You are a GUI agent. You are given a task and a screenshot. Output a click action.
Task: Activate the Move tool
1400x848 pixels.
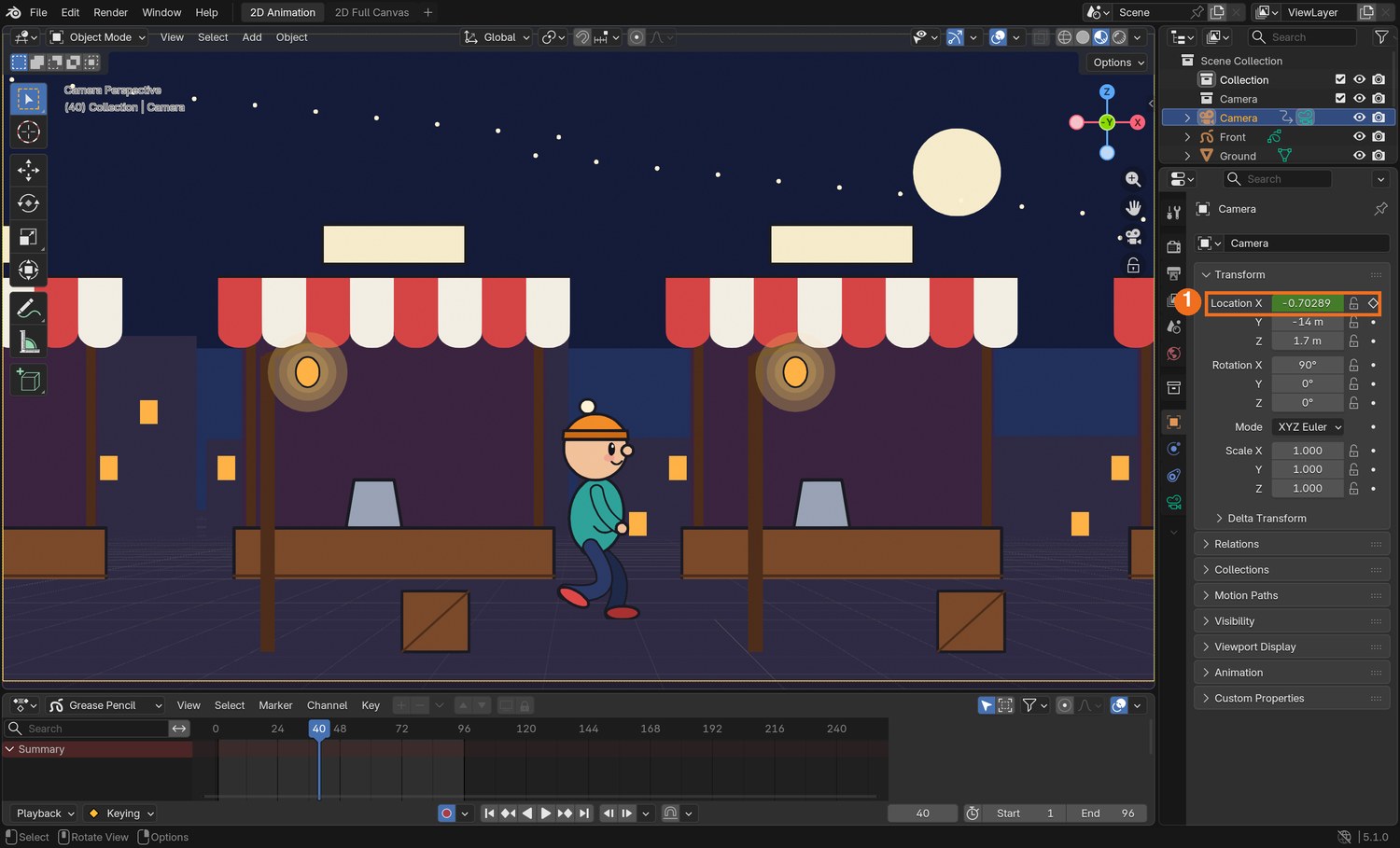(x=28, y=170)
